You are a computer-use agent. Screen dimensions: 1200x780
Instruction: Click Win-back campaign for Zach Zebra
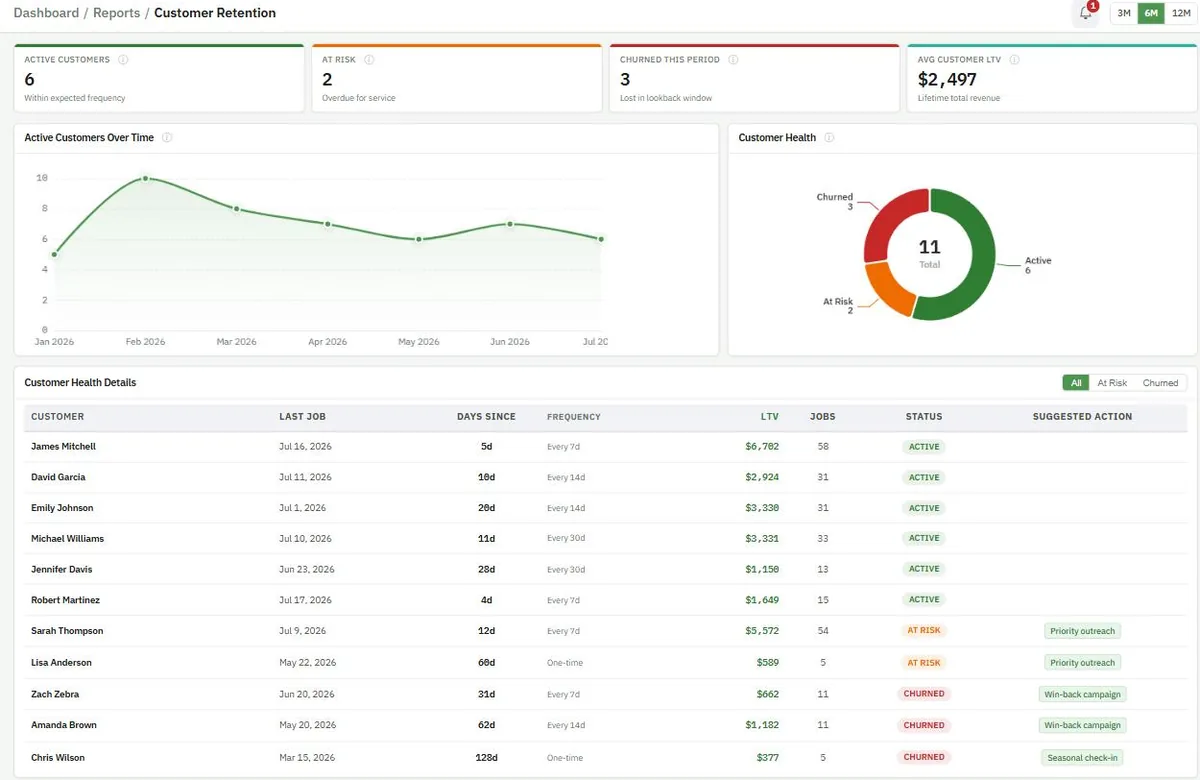(x=1082, y=694)
